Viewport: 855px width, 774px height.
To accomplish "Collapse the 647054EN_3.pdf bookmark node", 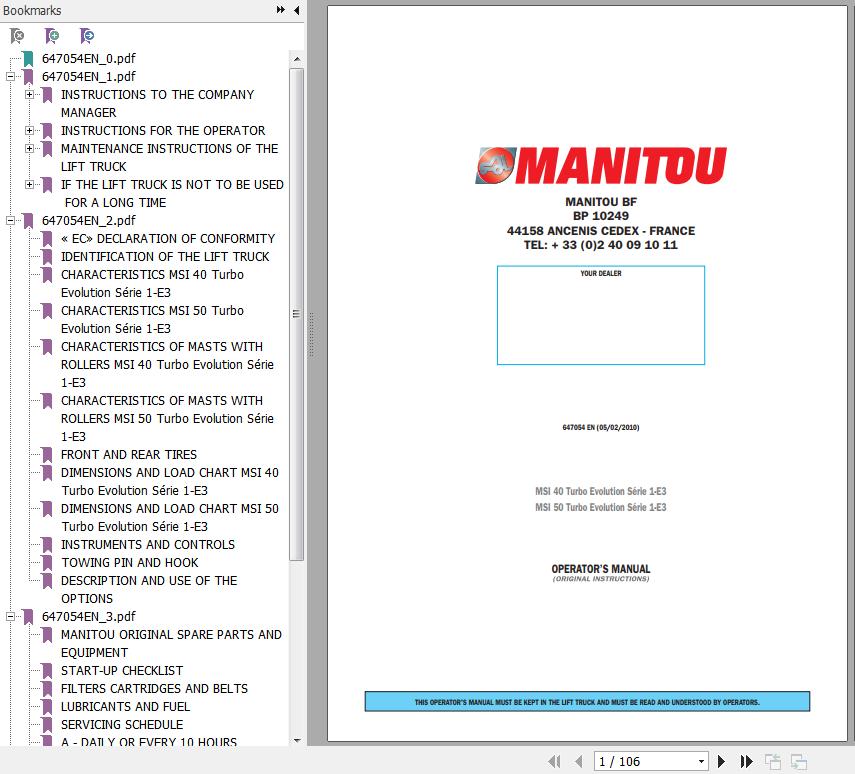I will pos(10,616).
